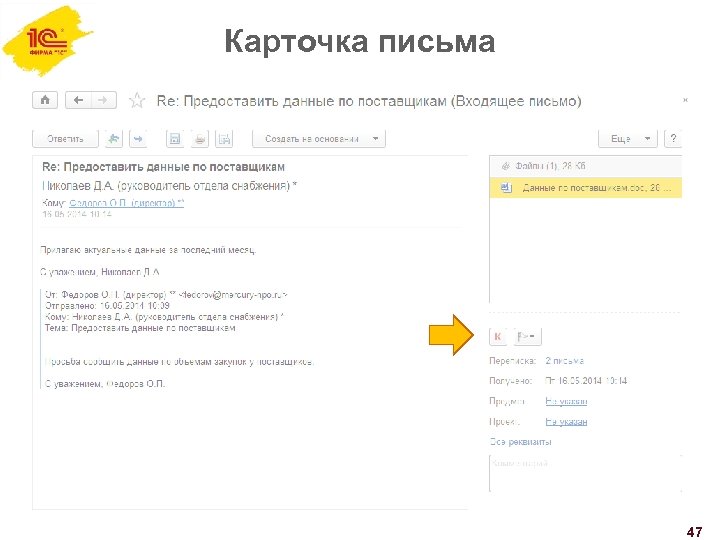The height and width of the screenshot is (540, 720).
Task: Click signature С уважением, Федоров О.П.
Action: click(105, 384)
